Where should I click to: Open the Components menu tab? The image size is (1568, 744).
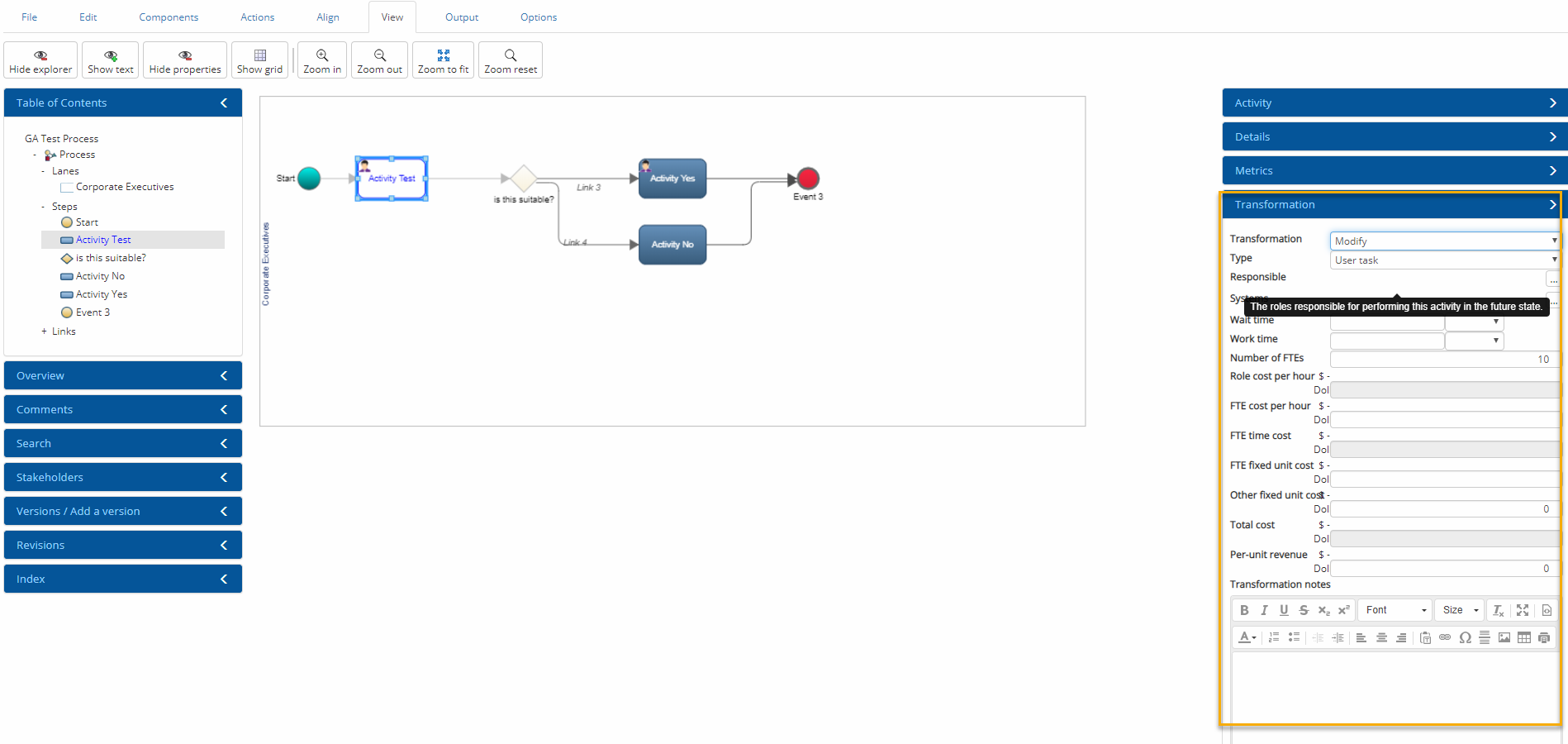tap(169, 17)
